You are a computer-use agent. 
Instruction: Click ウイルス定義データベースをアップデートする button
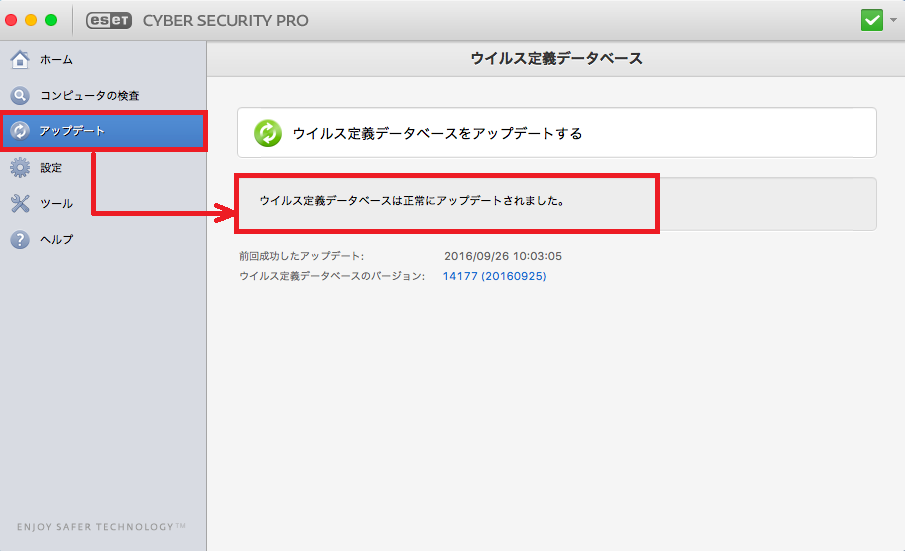click(x=556, y=133)
